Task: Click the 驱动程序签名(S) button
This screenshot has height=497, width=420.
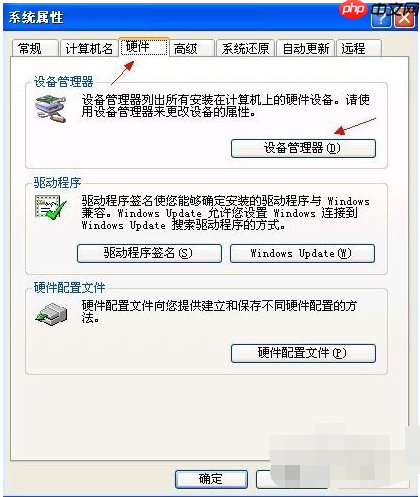Action: click(149, 253)
